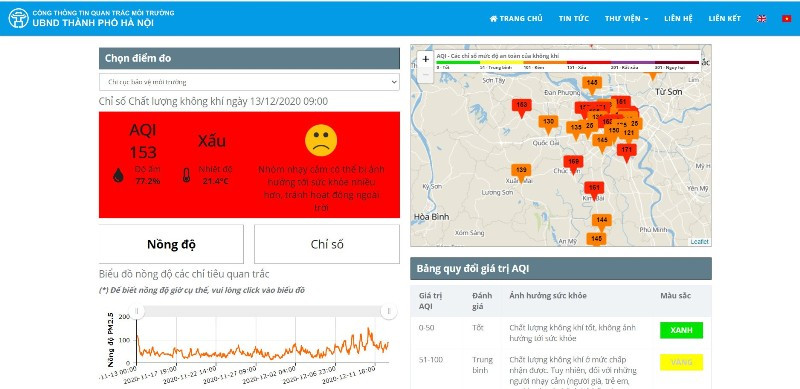800x389 pixels.
Task: Open the LIÊN HỆ contact page
Action: tap(678, 18)
